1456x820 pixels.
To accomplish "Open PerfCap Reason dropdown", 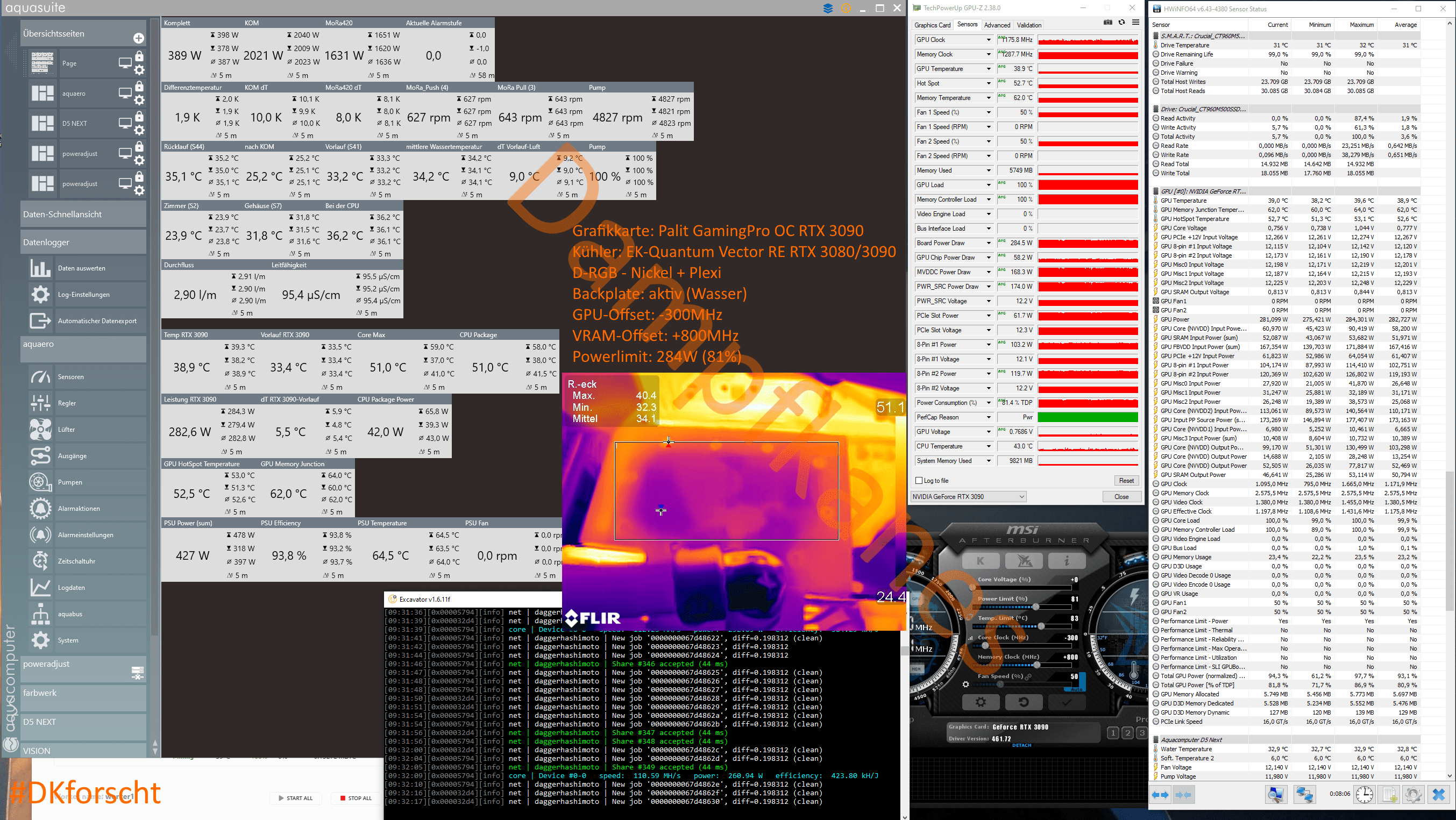I will pyautogui.click(x=989, y=417).
